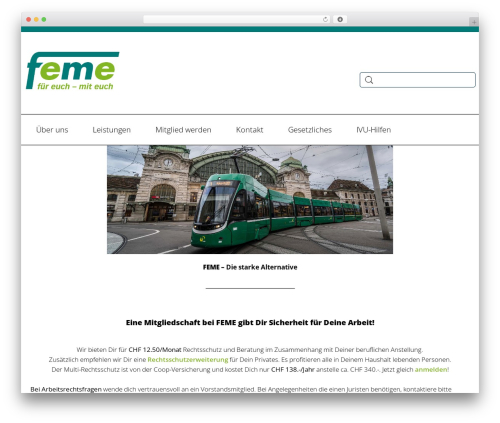This screenshot has width=500, height=423.
Task: Click 'Bei Arbeitsrechtsfragen' text
Action: pos(66,389)
